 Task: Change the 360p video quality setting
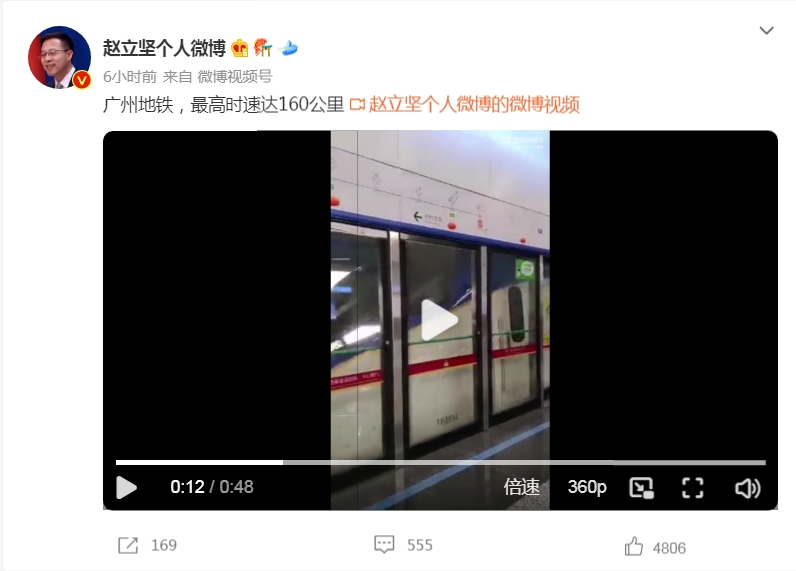click(587, 487)
